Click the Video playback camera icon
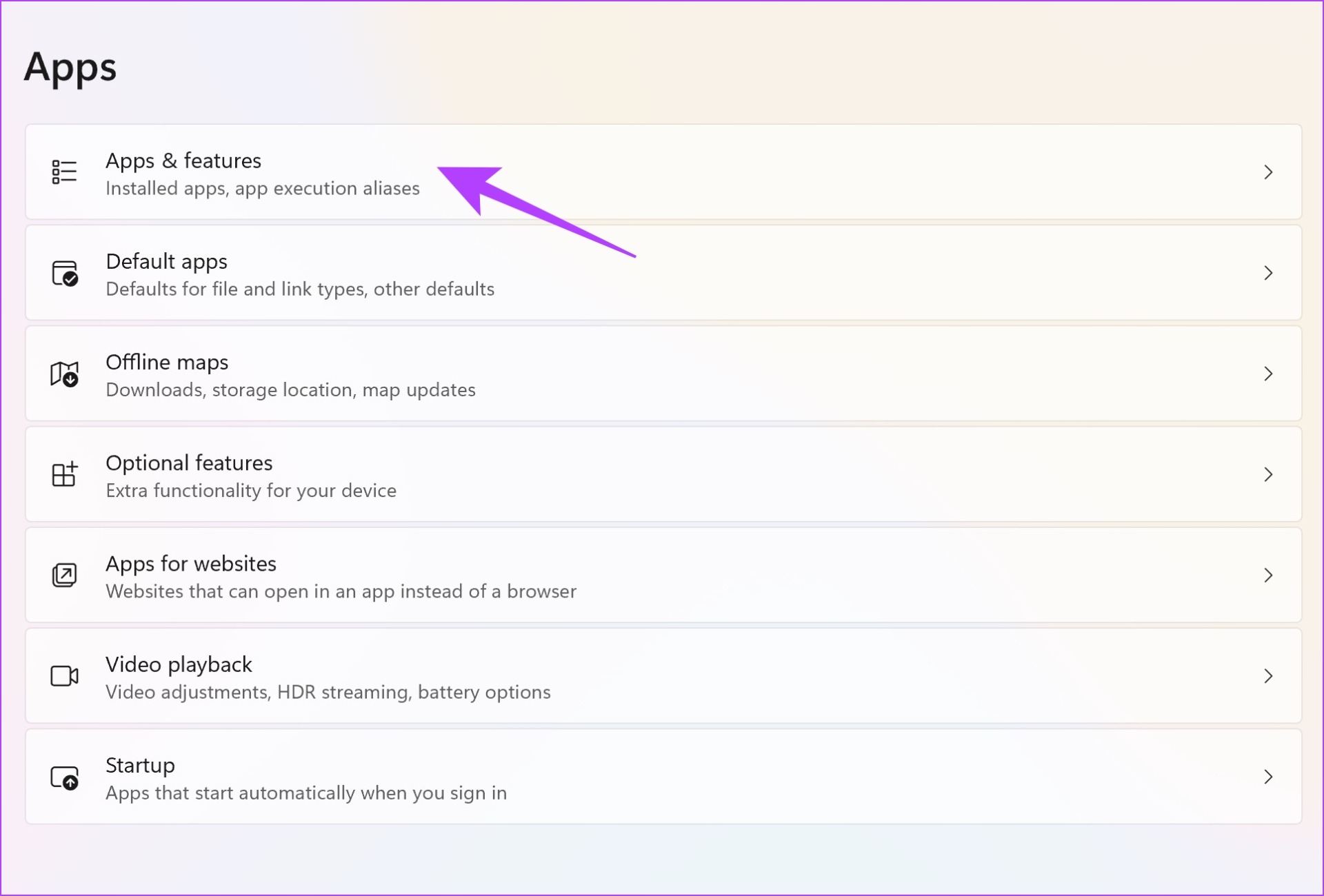1324x896 pixels. pos(65,675)
